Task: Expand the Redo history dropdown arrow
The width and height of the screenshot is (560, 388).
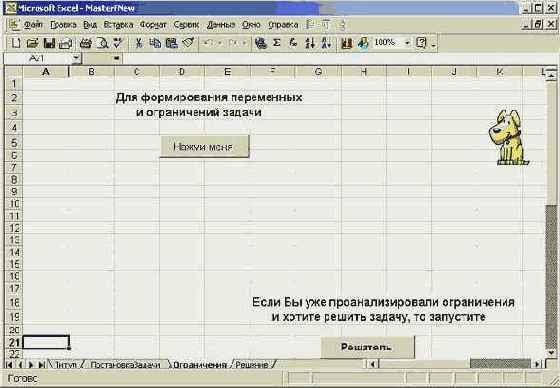Action: [244, 44]
